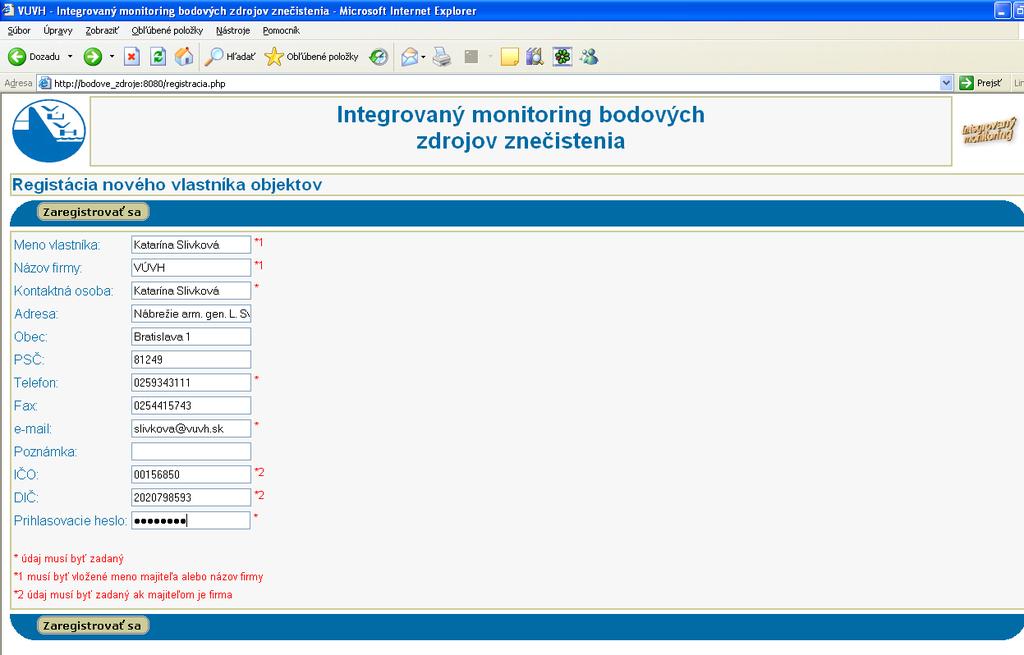Screen dimensions: 1024x655
Task: Click the Názov firmy field with VÚVH
Action: click(x=191, y=268)
